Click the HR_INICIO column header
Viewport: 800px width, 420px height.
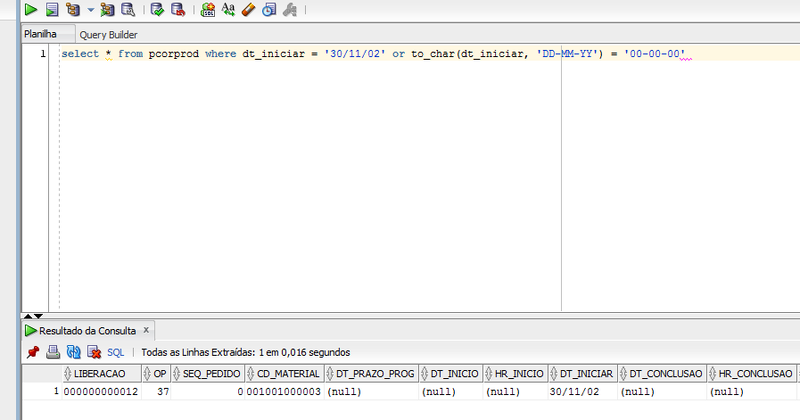coord(516,374)
